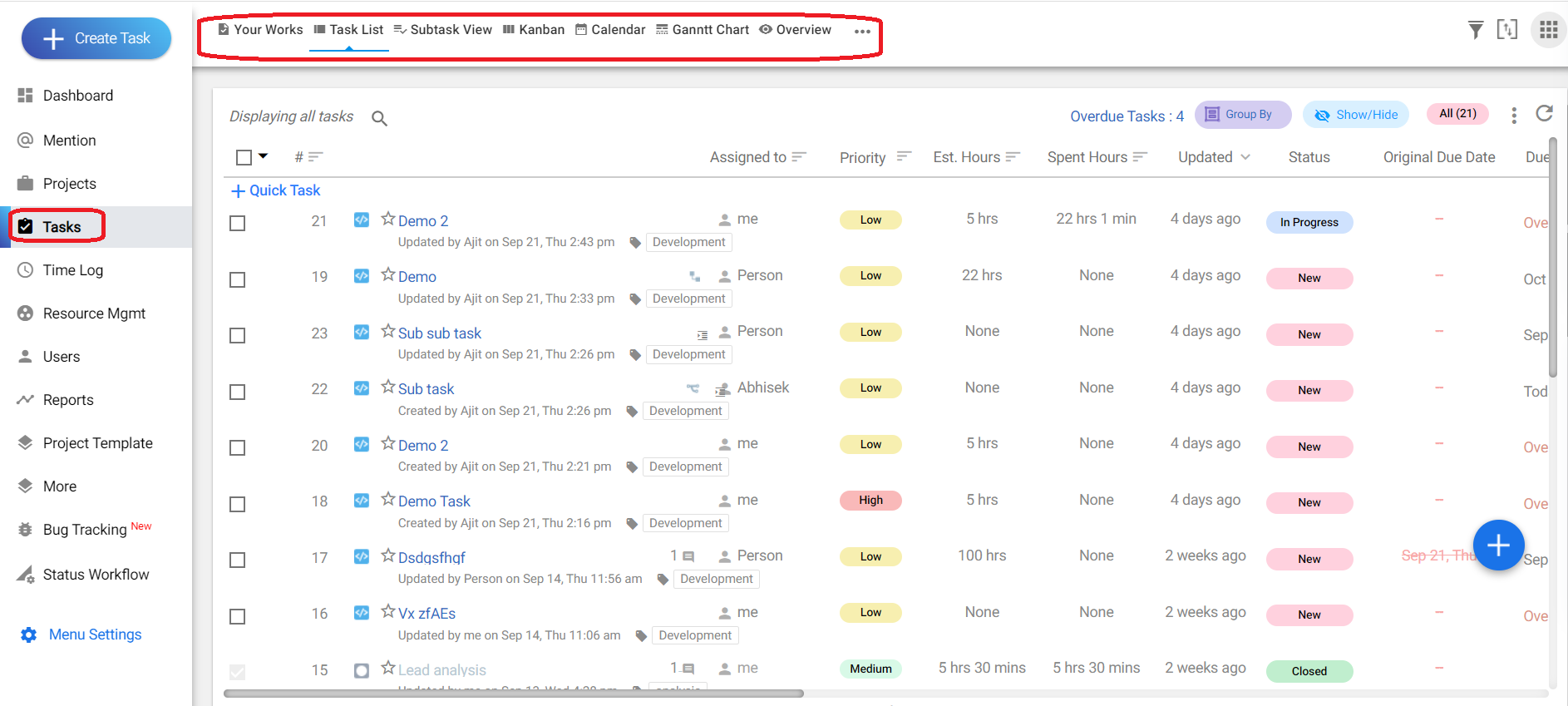
Task: Click the expand view bracket icon
Action: [x=1507, y=29]
